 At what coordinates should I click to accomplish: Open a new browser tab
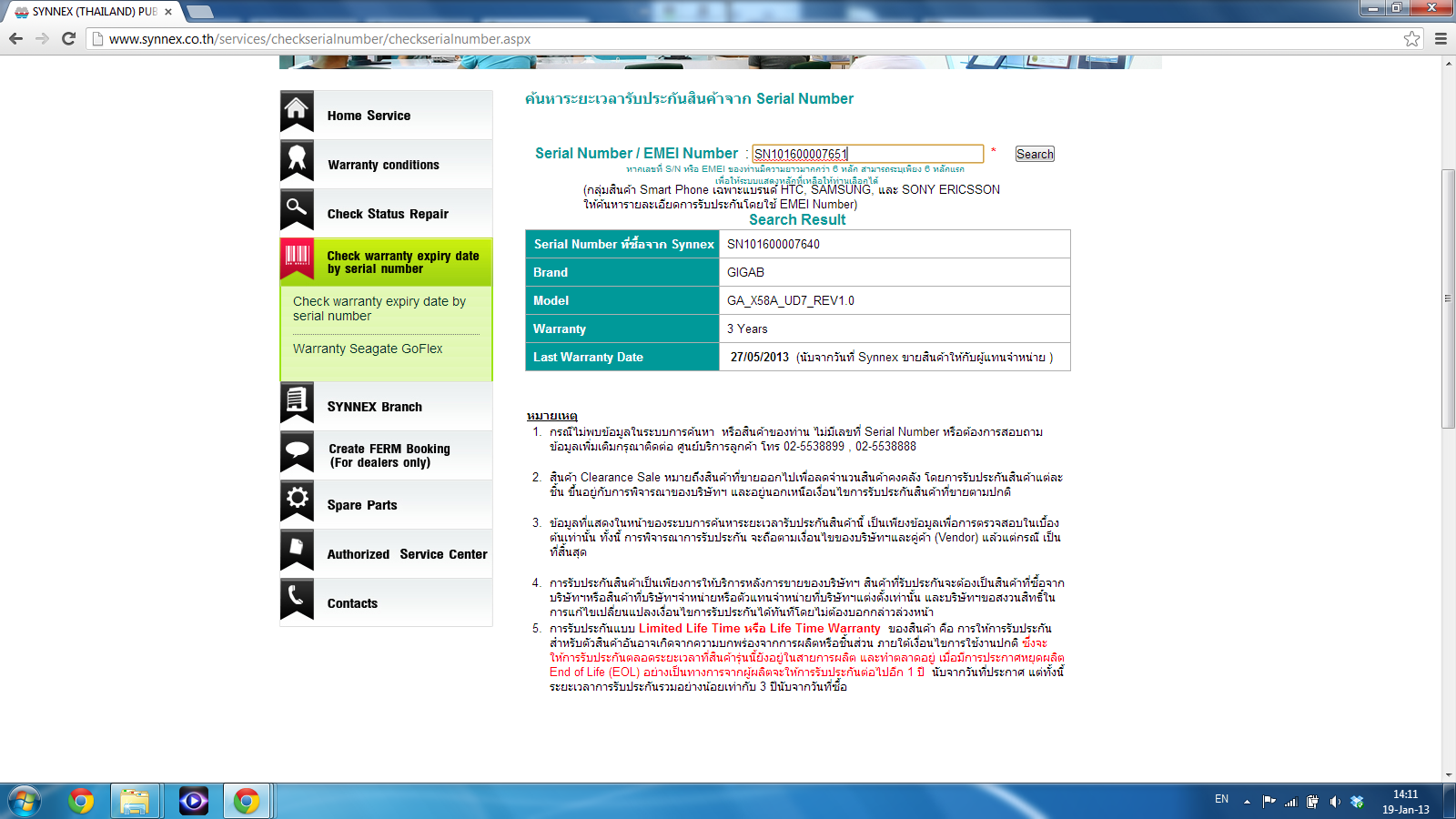click(199, 12)
